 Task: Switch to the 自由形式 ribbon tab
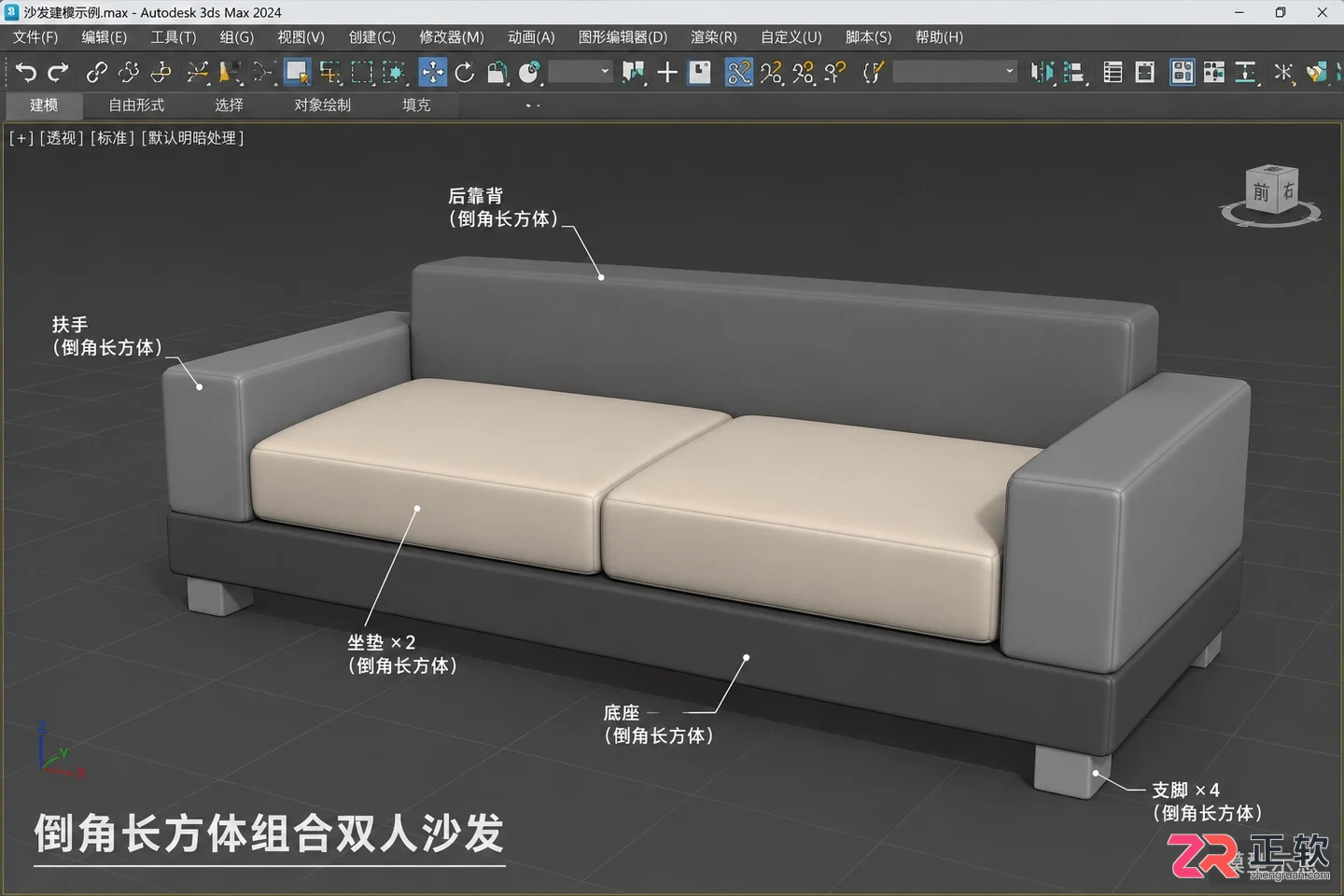[x=136, y=105]
